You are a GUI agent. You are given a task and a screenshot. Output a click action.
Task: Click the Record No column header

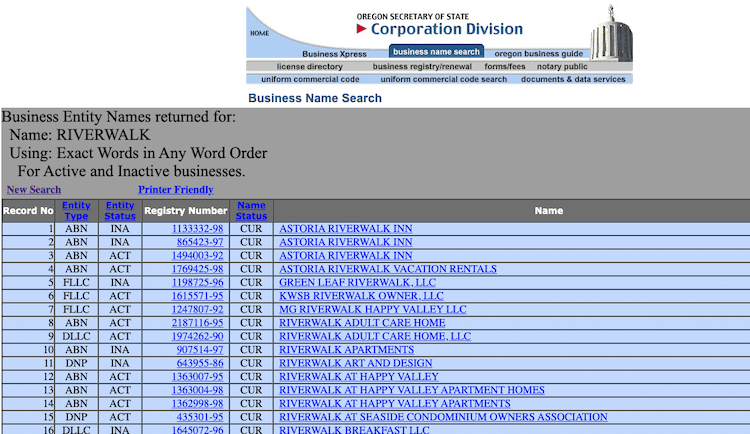tap(28, 211)
